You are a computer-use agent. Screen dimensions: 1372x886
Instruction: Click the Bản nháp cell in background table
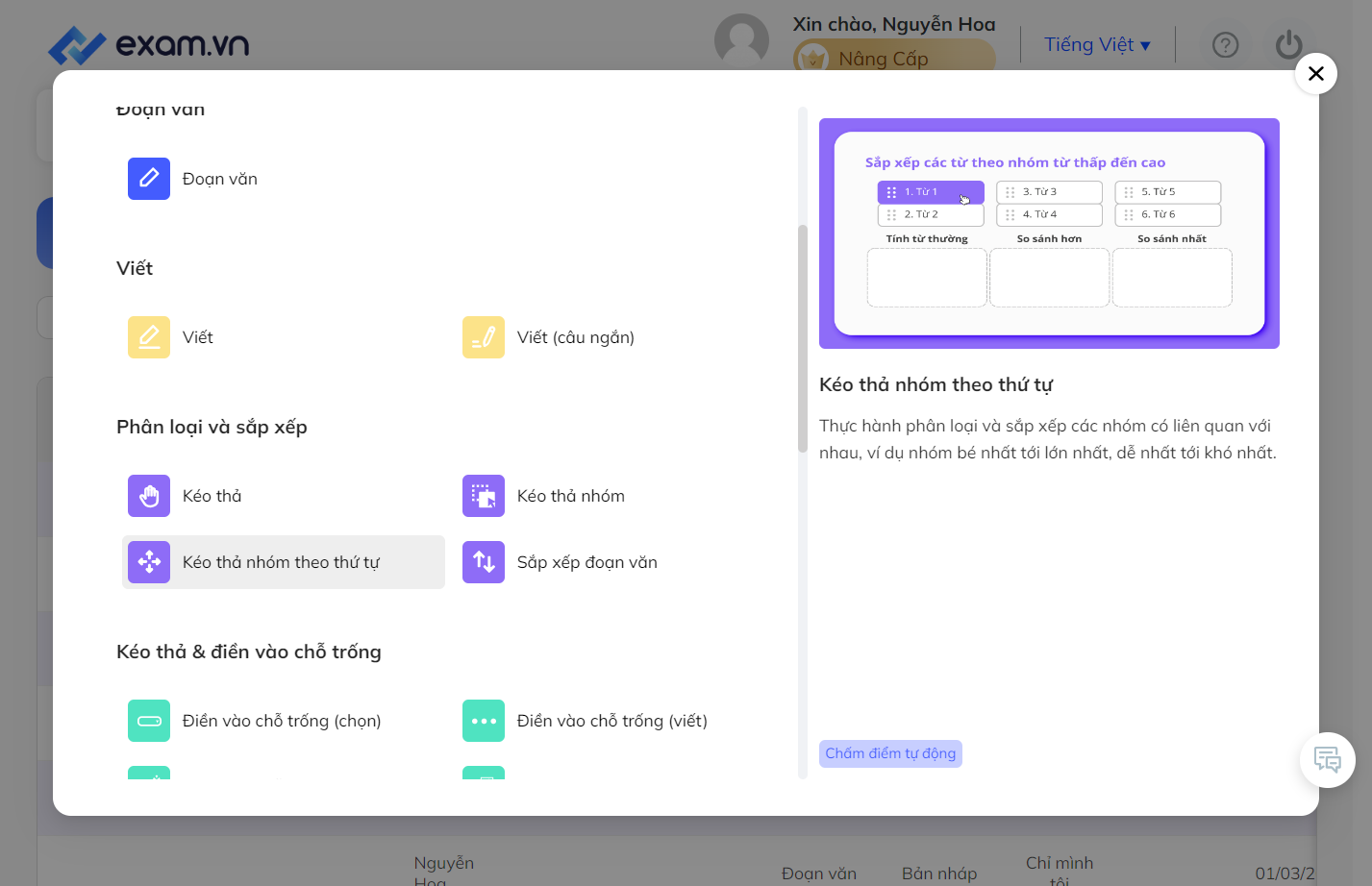click(939, 873)
